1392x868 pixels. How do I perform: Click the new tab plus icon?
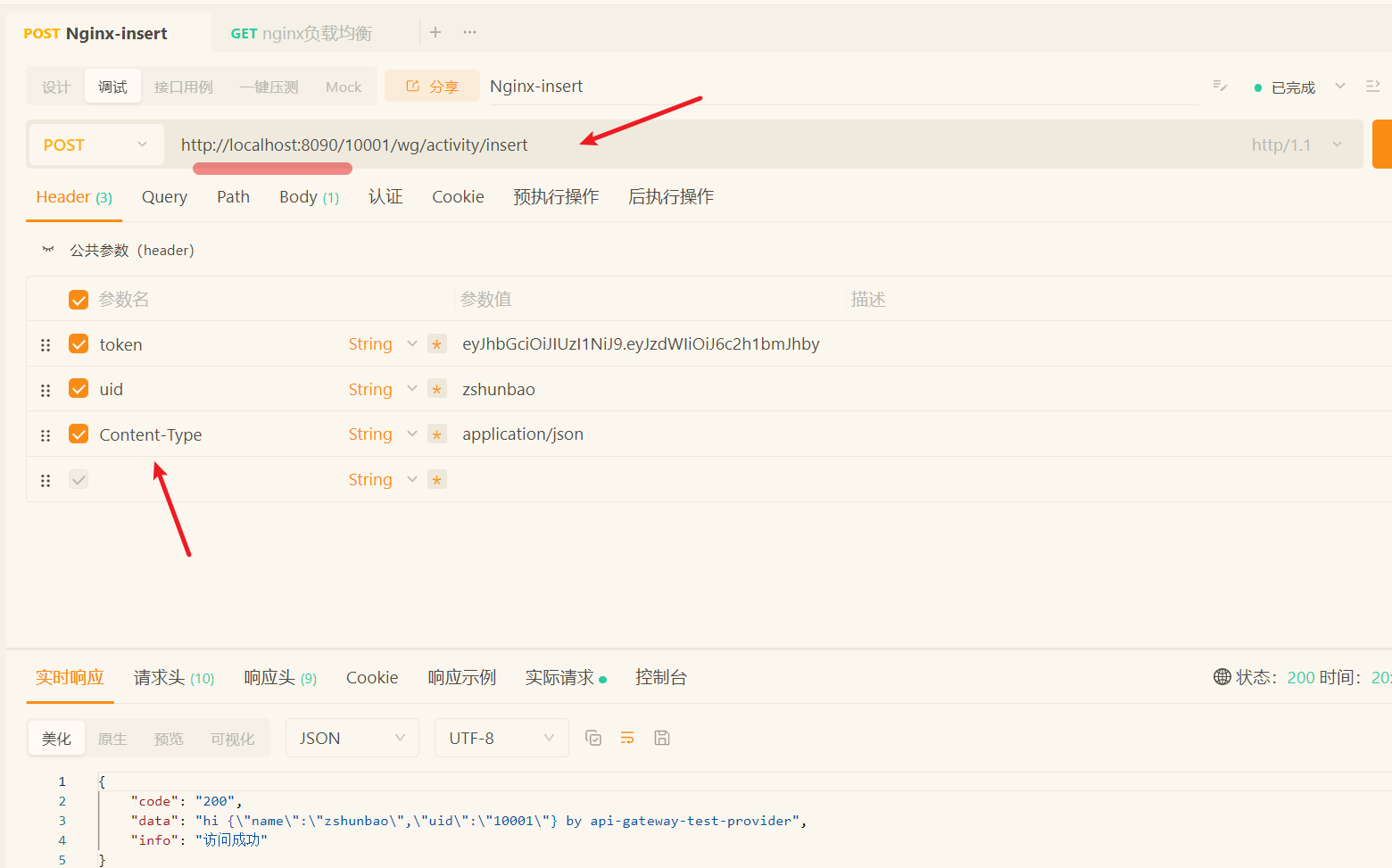[435, 32]
